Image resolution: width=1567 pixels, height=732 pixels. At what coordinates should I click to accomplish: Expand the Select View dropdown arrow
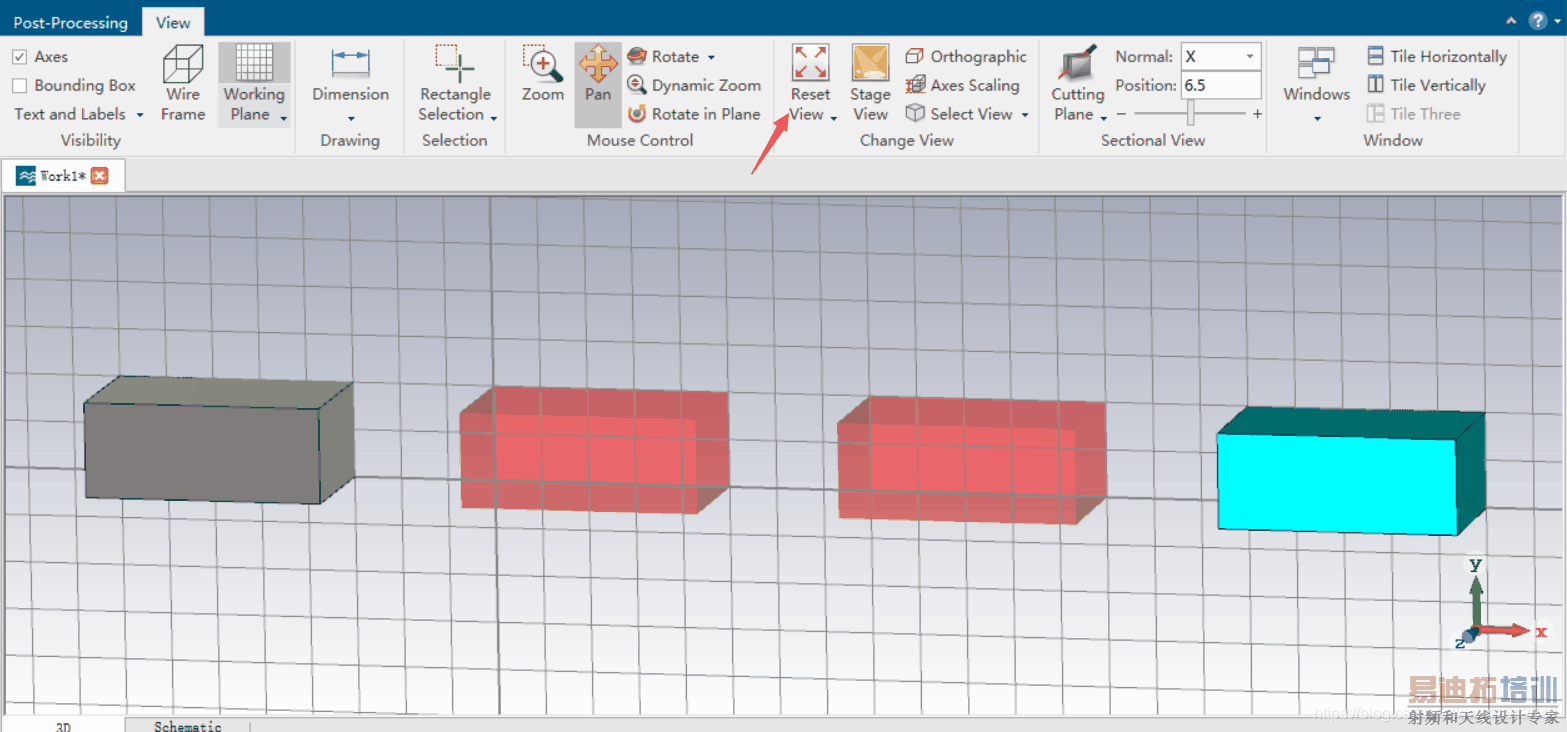1025,115
